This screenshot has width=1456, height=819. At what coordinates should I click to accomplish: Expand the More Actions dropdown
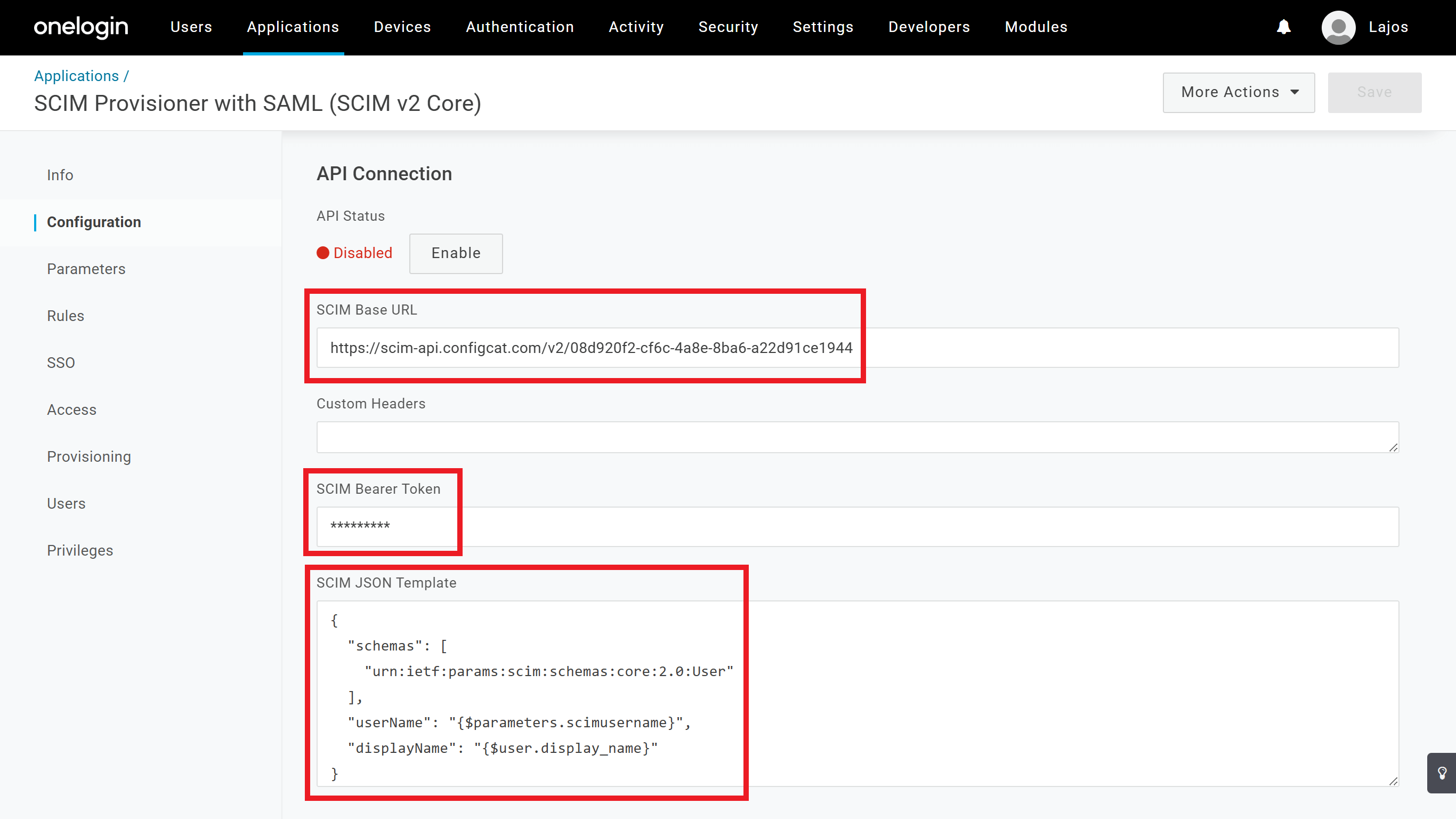1239,92
